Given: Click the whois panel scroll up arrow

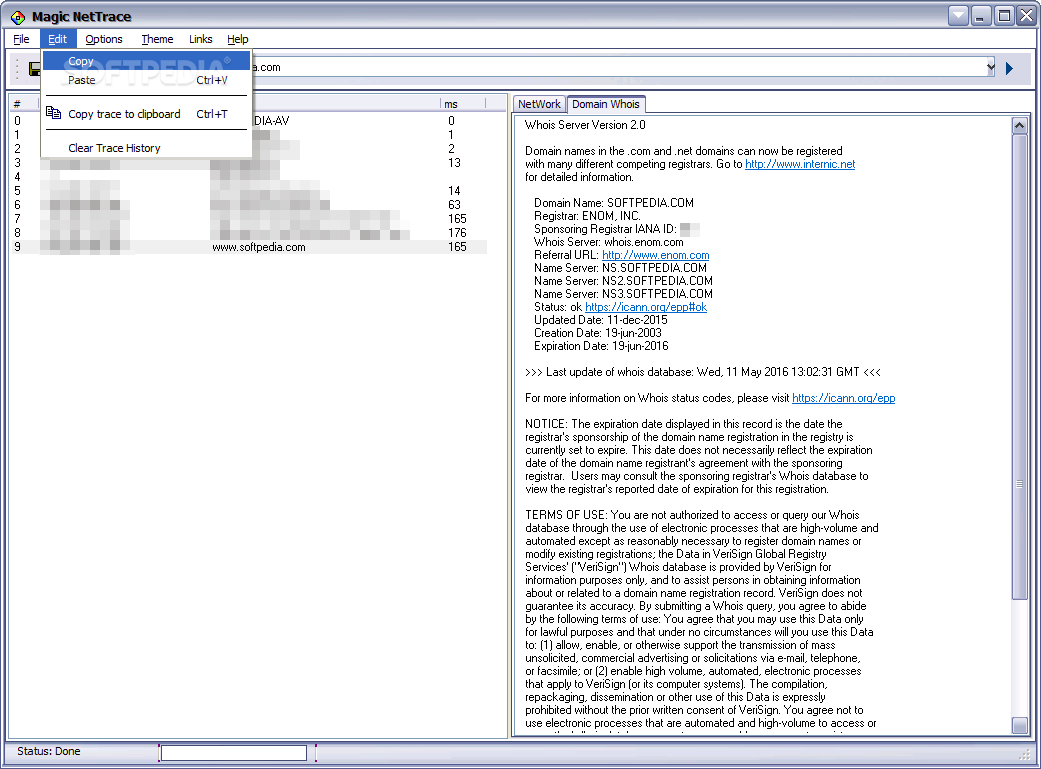Looking at the screenshot, I should click(x=1020, y=125).
